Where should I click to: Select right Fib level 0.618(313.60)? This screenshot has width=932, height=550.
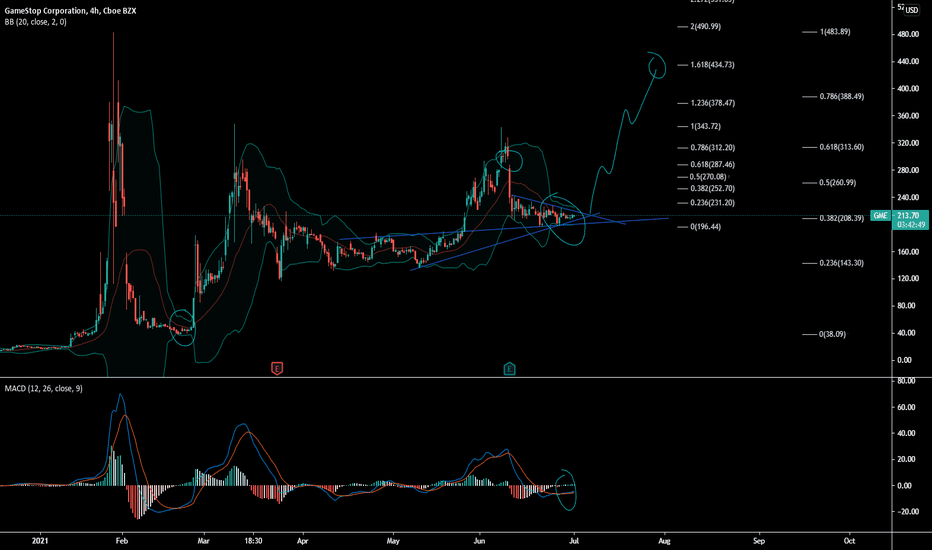click(842, 147)
